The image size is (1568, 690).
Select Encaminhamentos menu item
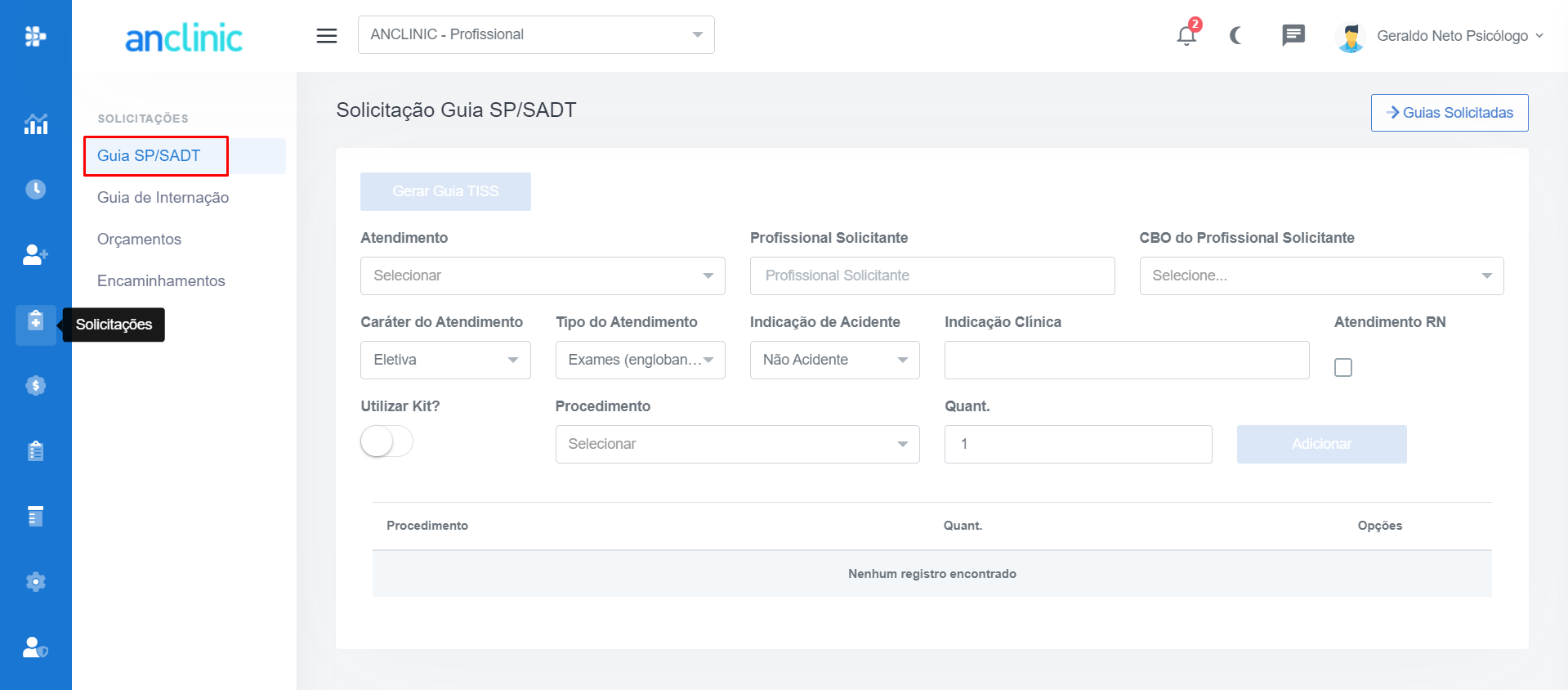click(x=161, y=281)
